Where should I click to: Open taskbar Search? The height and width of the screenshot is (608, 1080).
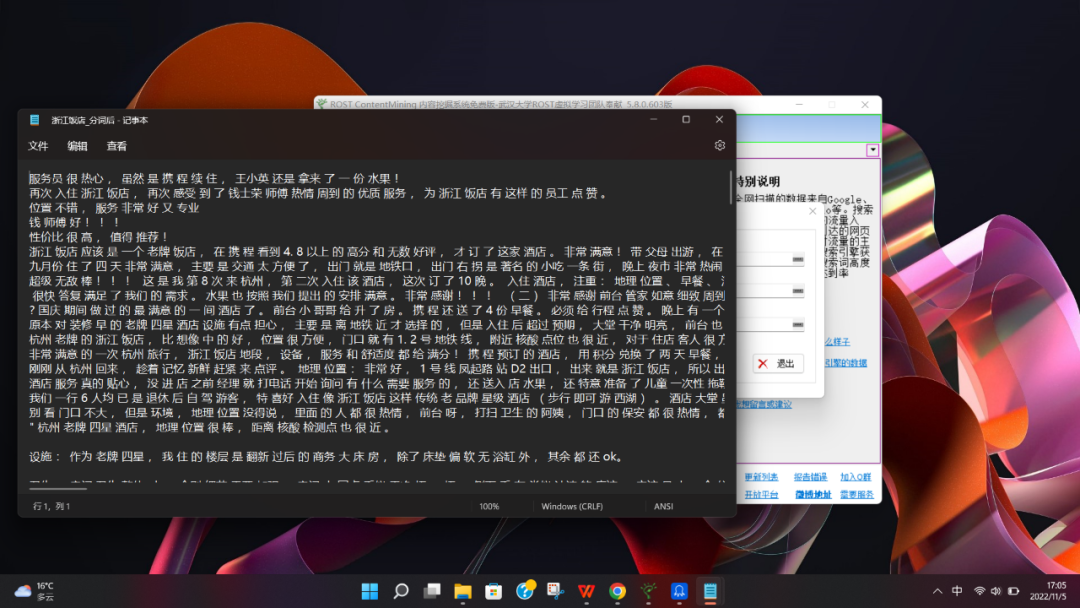[x=401, y=591]
